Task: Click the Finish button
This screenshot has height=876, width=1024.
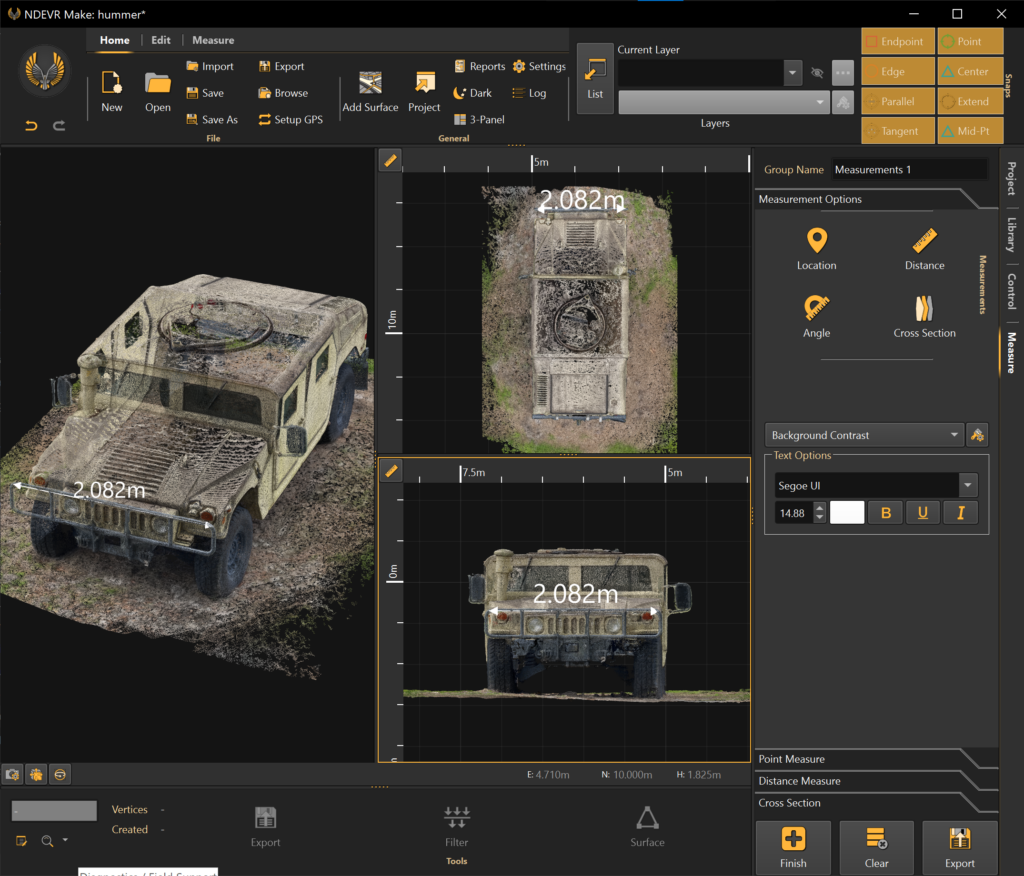Action: click(793, 847)
